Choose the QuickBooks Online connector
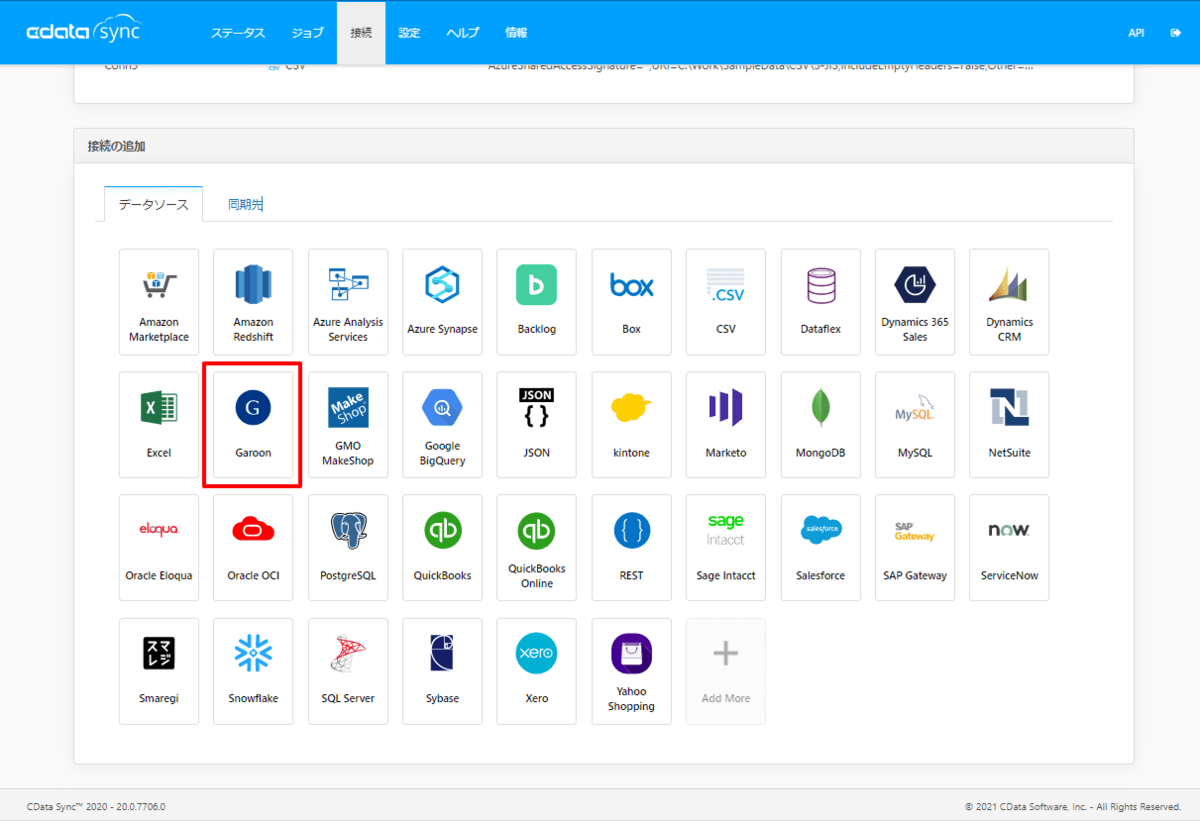Screen dimensions: 1200x821 click(x=537, y=548)
